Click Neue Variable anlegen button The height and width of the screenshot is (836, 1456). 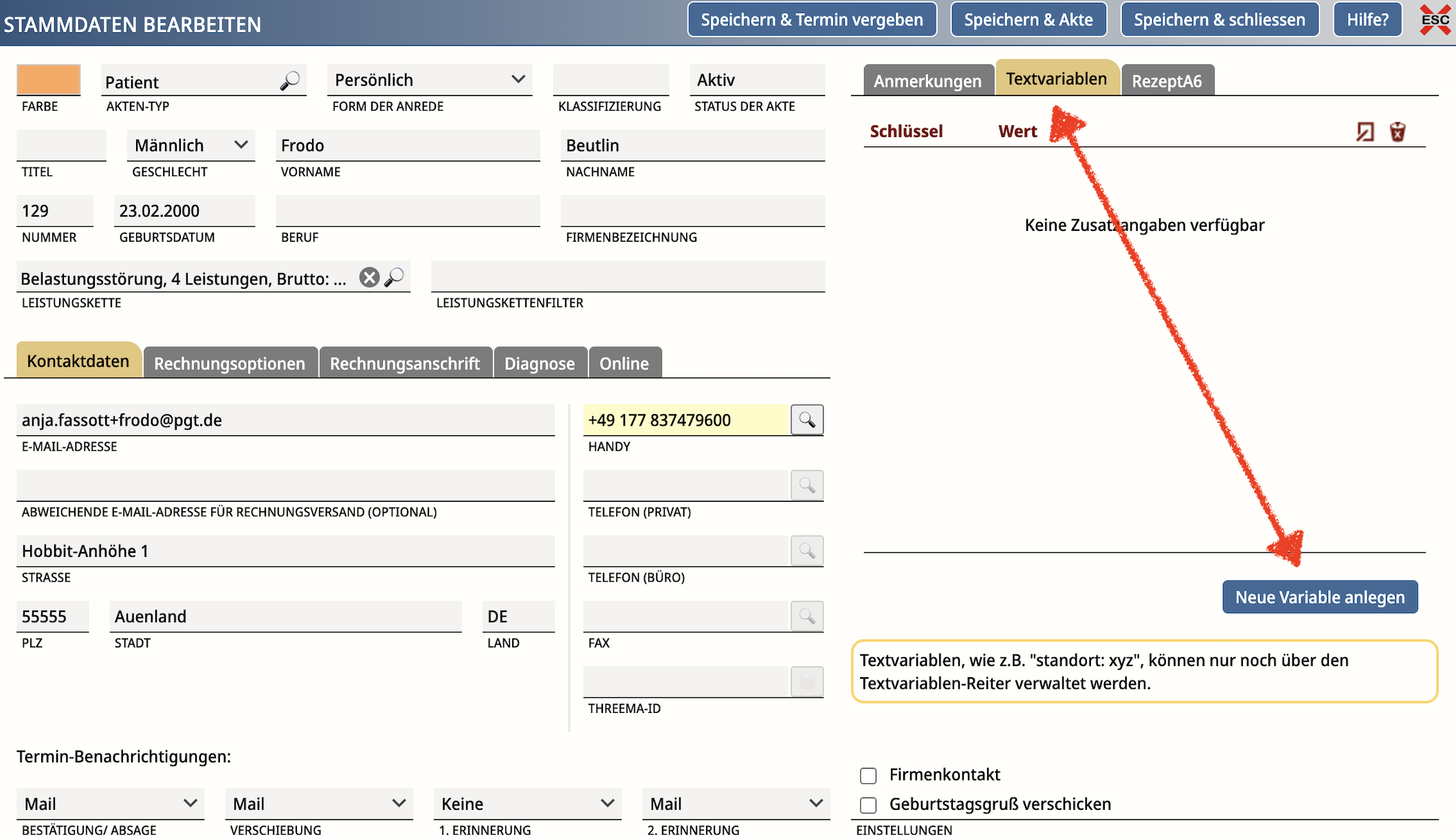click(x=1319, y=597)
